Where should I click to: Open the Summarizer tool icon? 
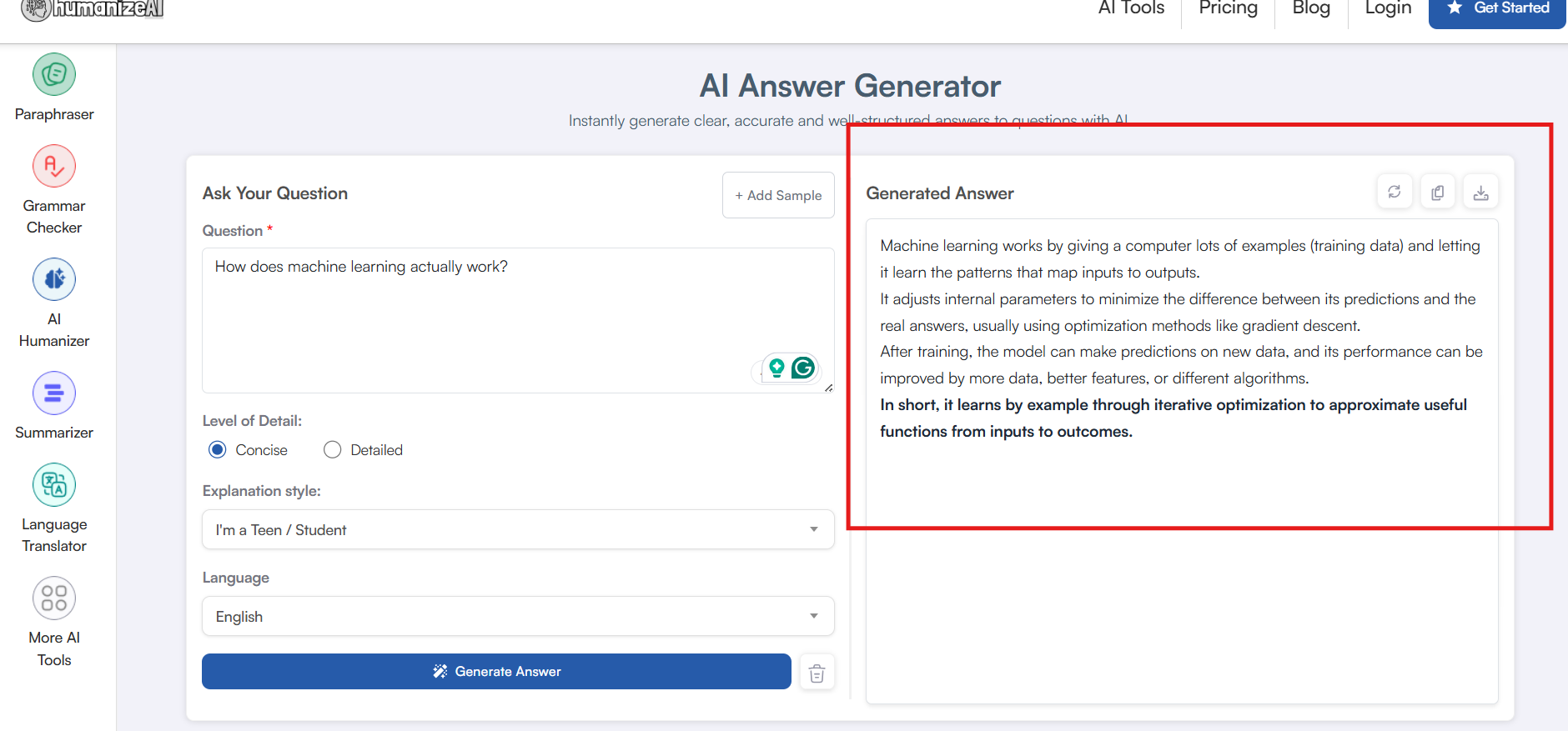(54, 393)
